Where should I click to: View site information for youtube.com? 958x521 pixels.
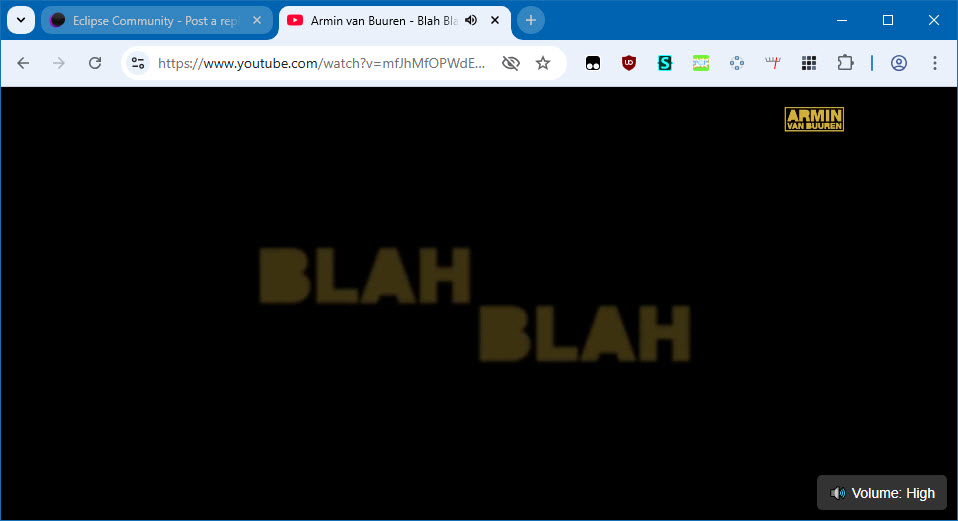[138, 63]
